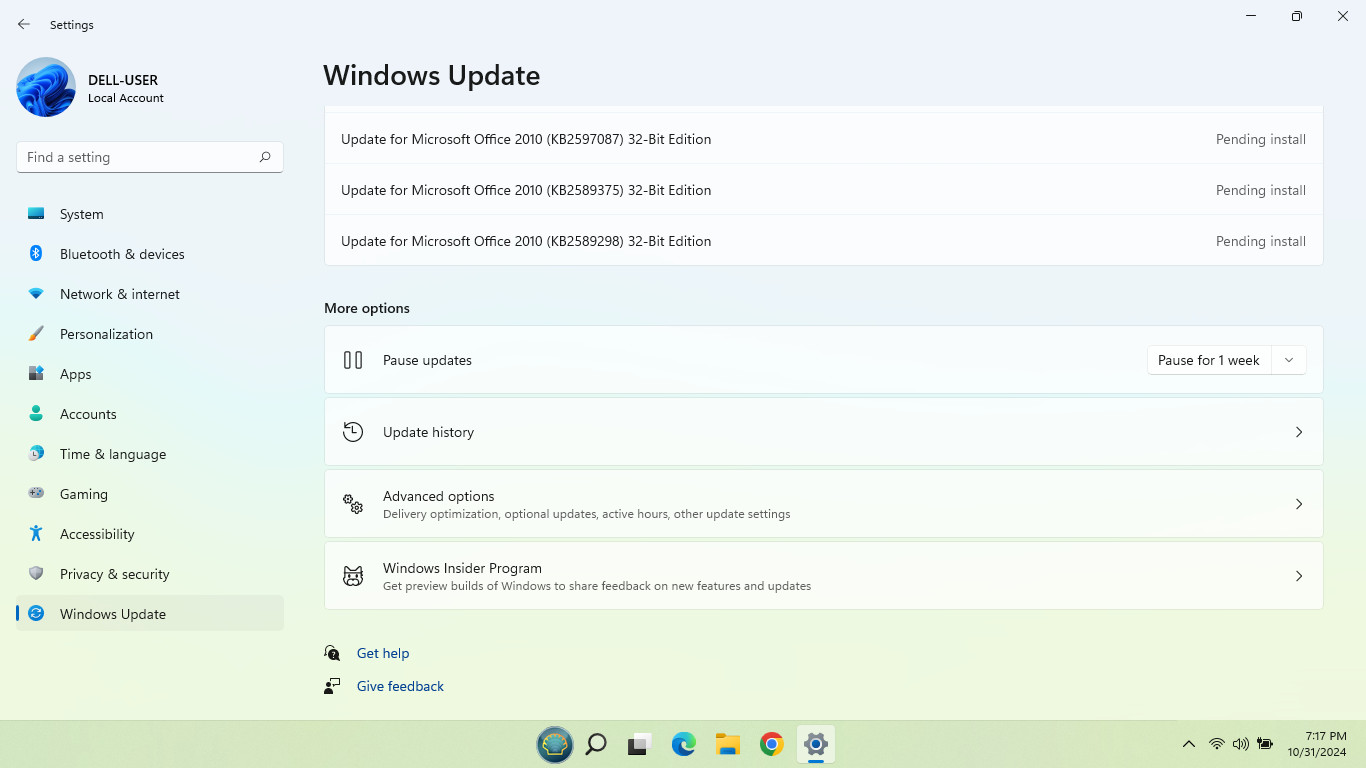Open Personalization settings
1366x768 pixels.
(150, 334)
